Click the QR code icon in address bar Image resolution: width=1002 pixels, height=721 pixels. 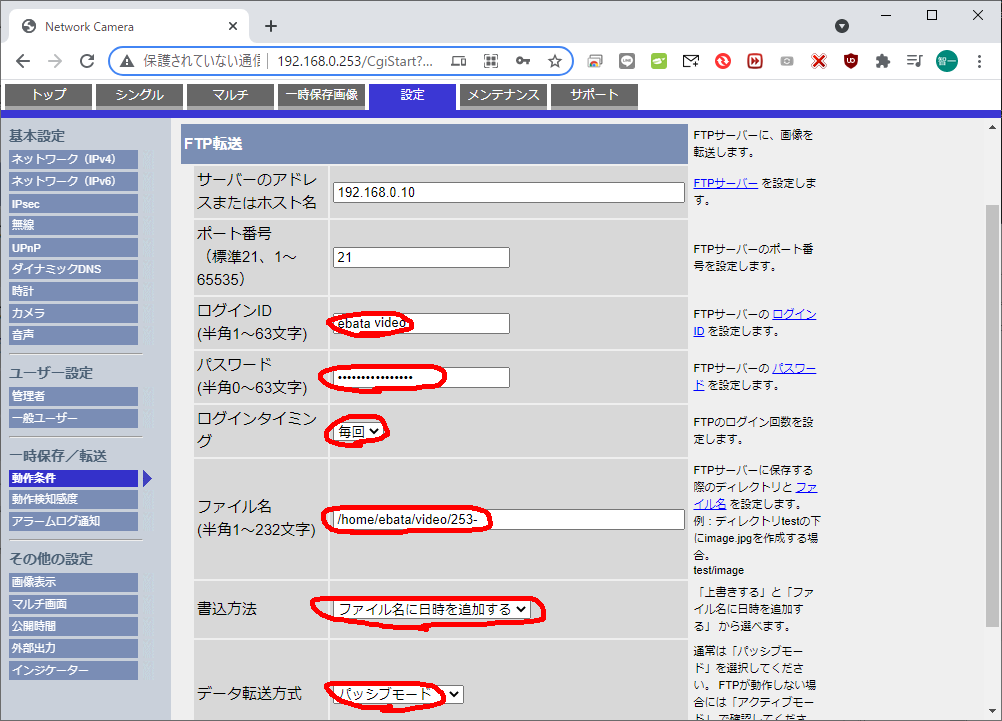[491, 61]
